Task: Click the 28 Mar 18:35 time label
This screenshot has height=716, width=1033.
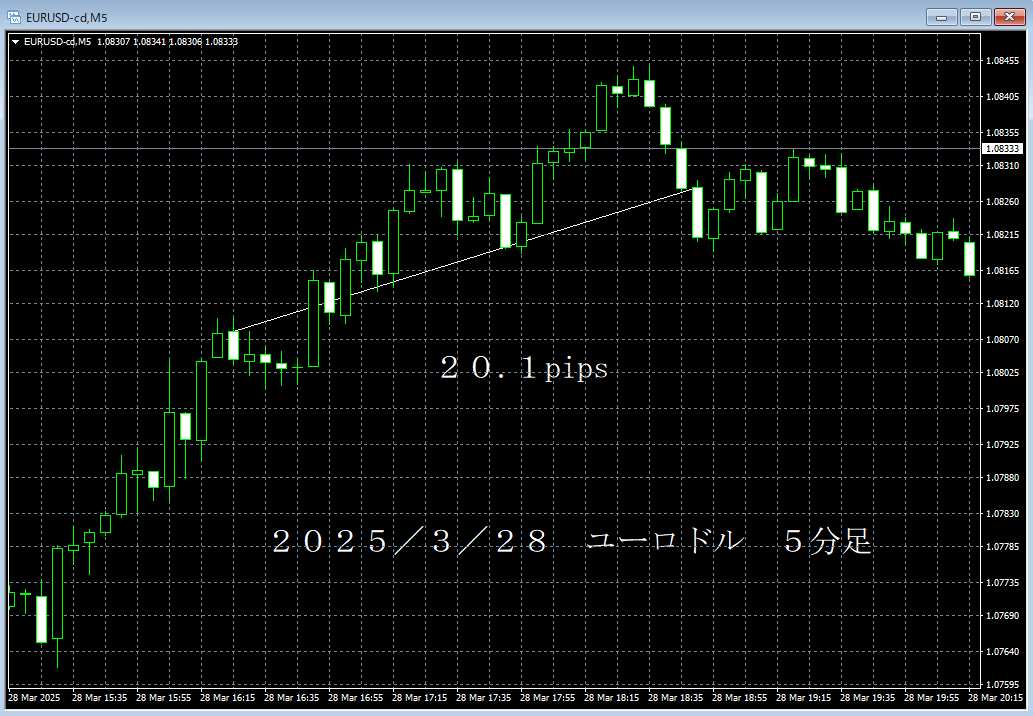Action: (x=675, y=697)
